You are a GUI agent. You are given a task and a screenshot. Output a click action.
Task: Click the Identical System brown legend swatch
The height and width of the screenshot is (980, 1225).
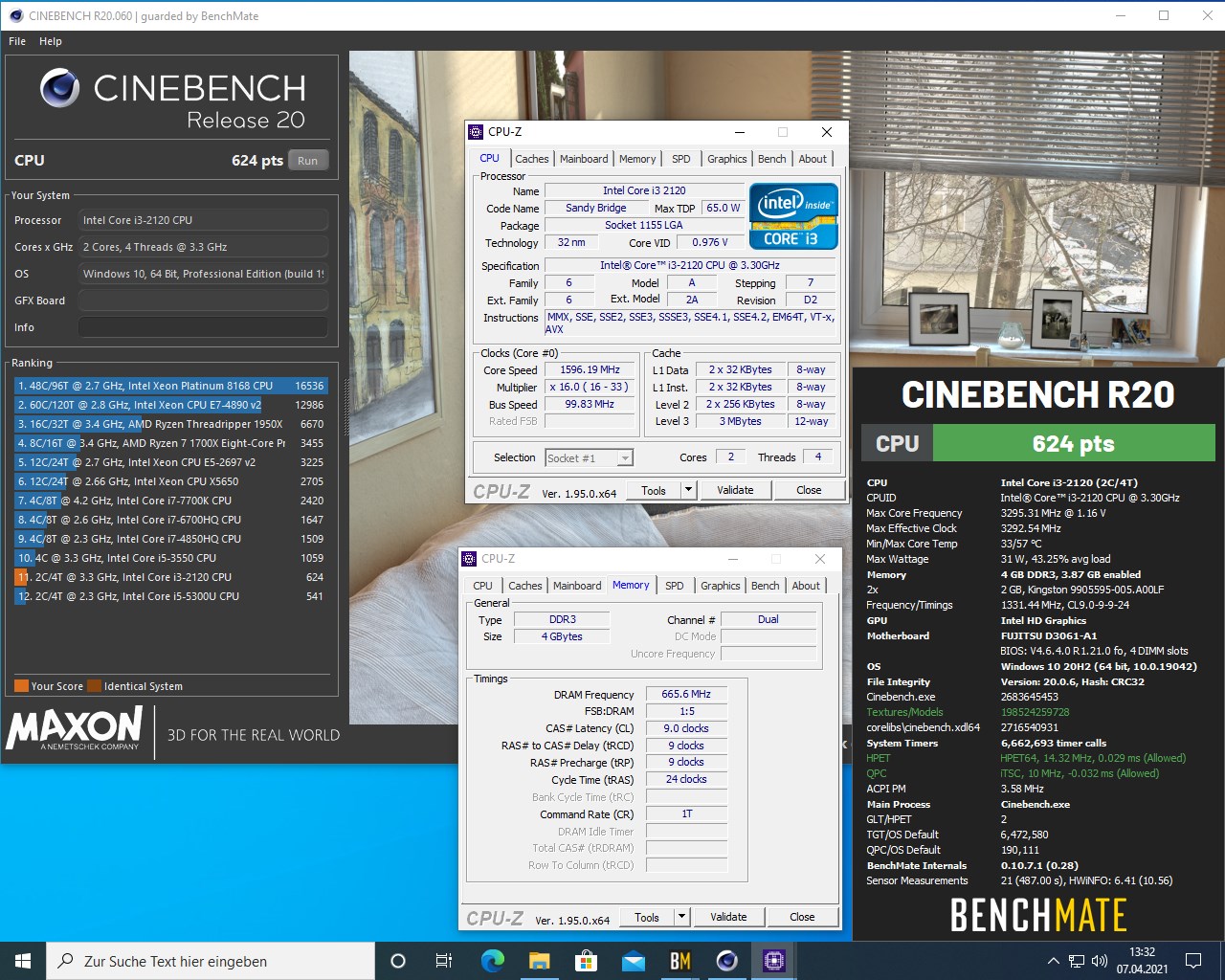tap(94, 686)
